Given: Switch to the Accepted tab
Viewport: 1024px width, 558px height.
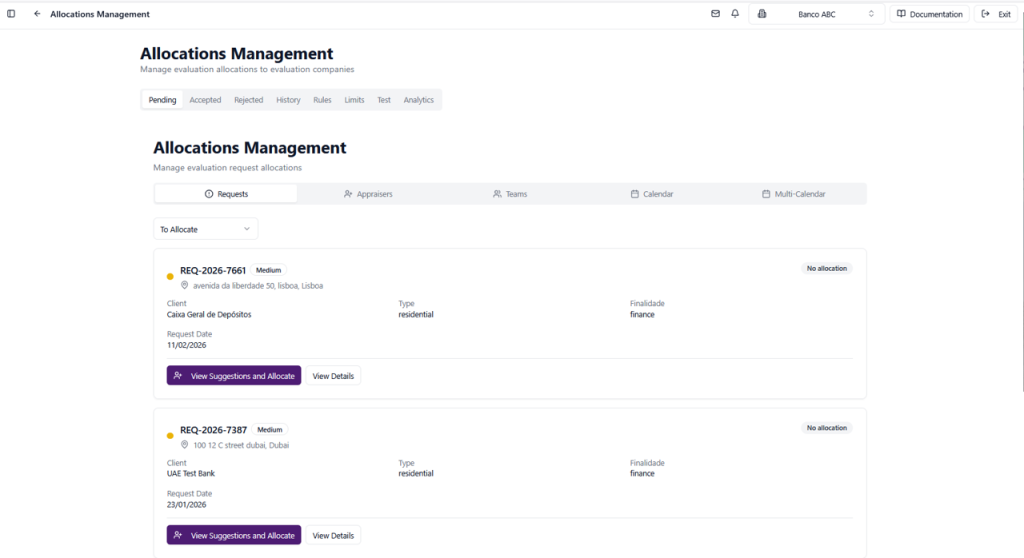Looking at the screenshot, I should pyautogui.click(x=205, y=100).
